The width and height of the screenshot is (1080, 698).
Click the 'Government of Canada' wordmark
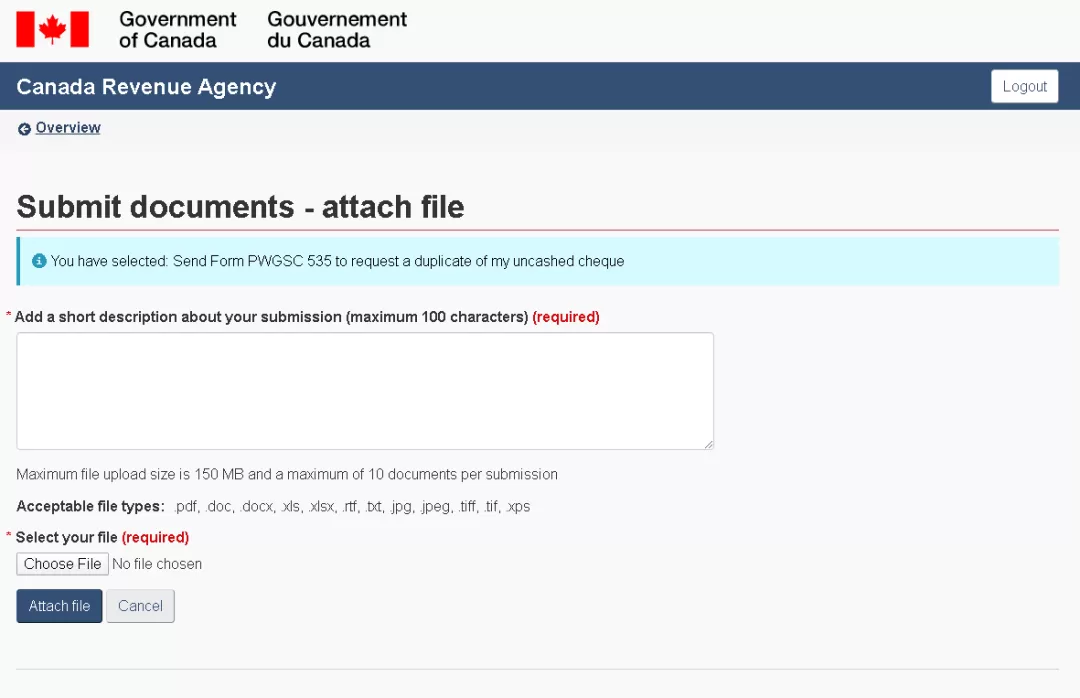[x=178, y=30]
